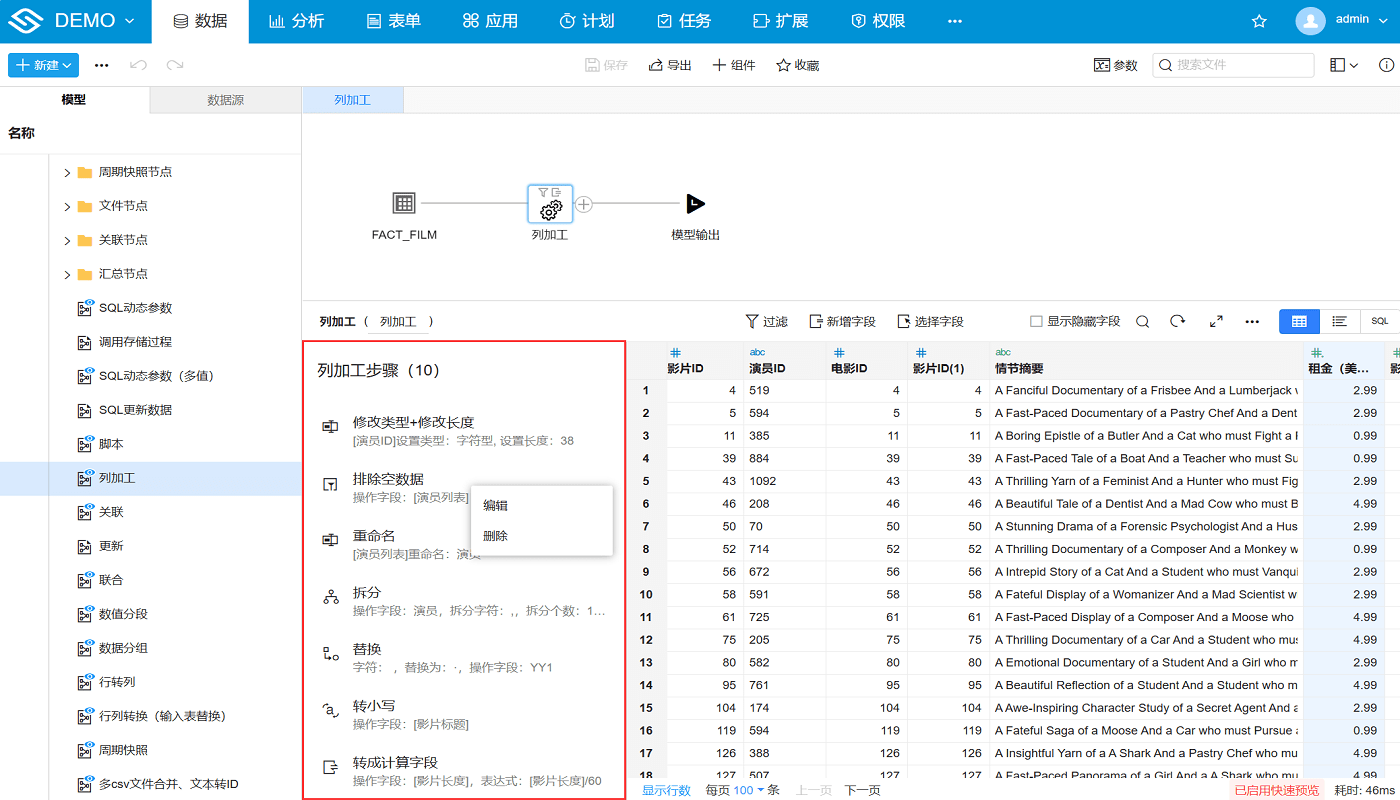This screenshot has height=800, width=1400.
Task: Toggle the favorite star in top bar
Action: 1259,19
